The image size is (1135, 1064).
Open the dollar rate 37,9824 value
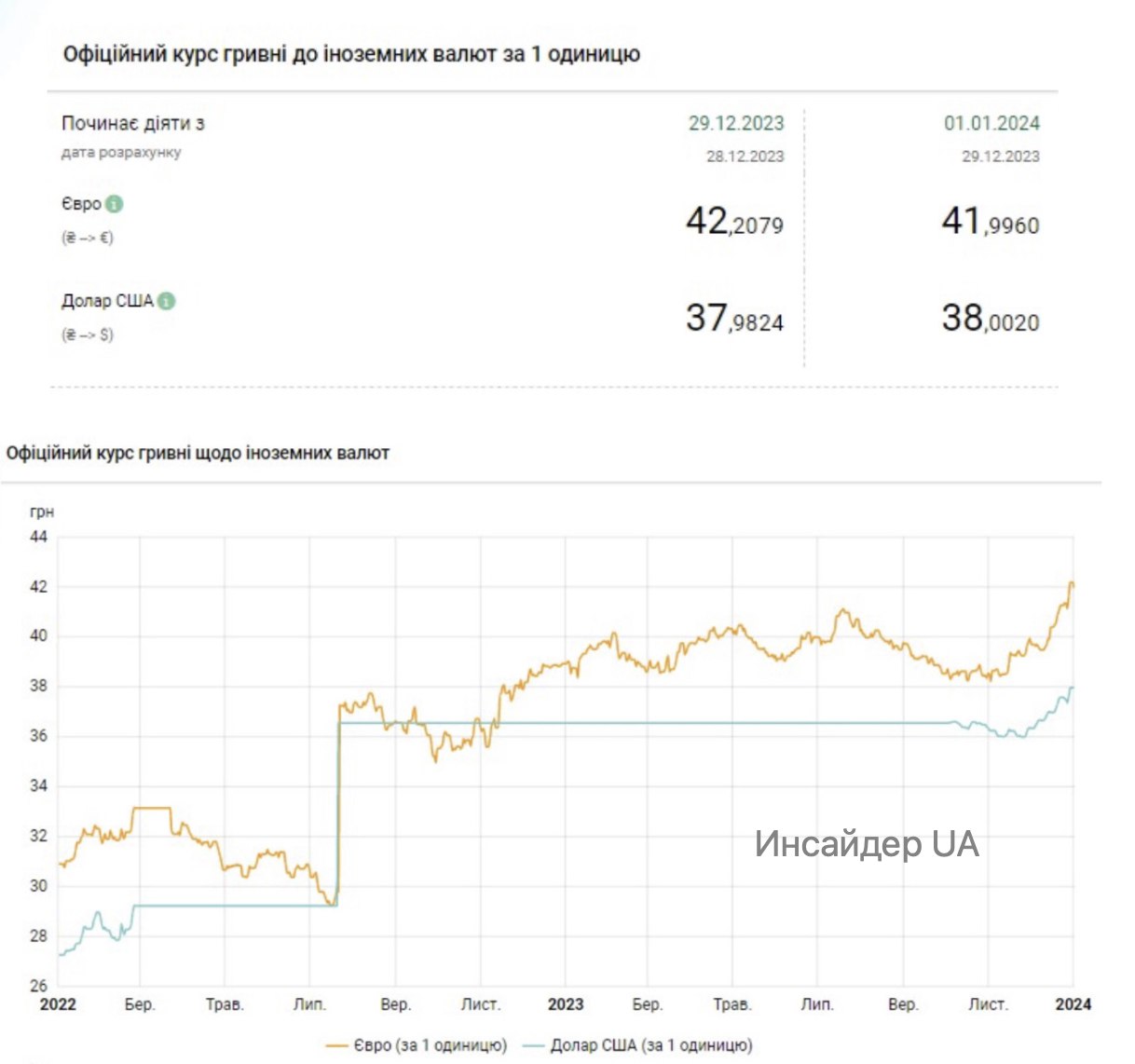click(x=734, y=319)
